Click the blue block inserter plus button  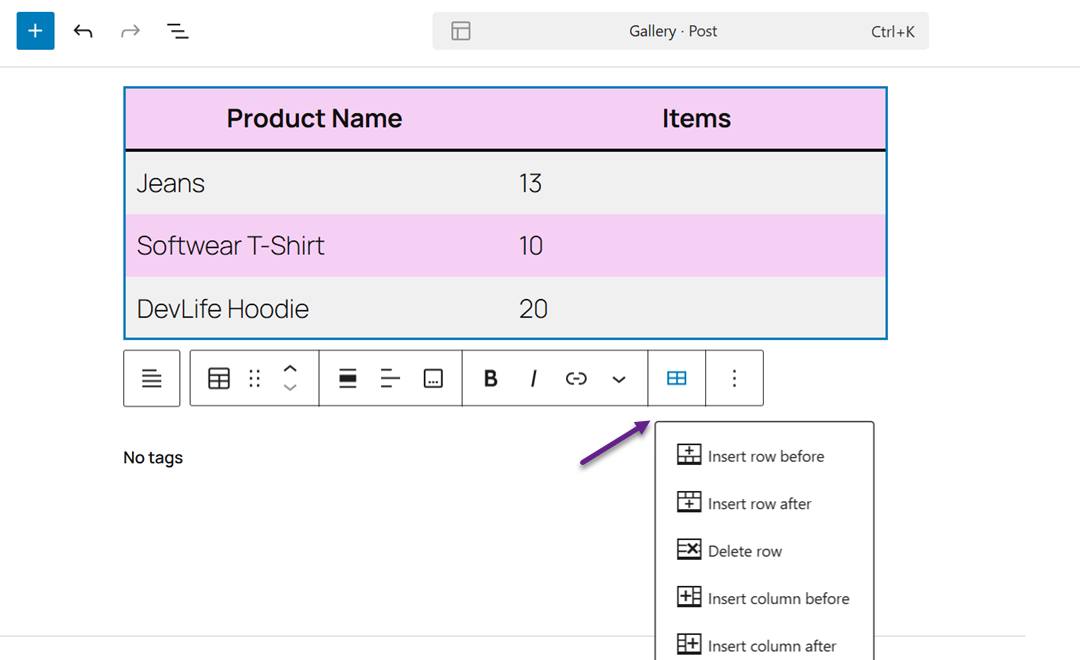click(35, 31)
